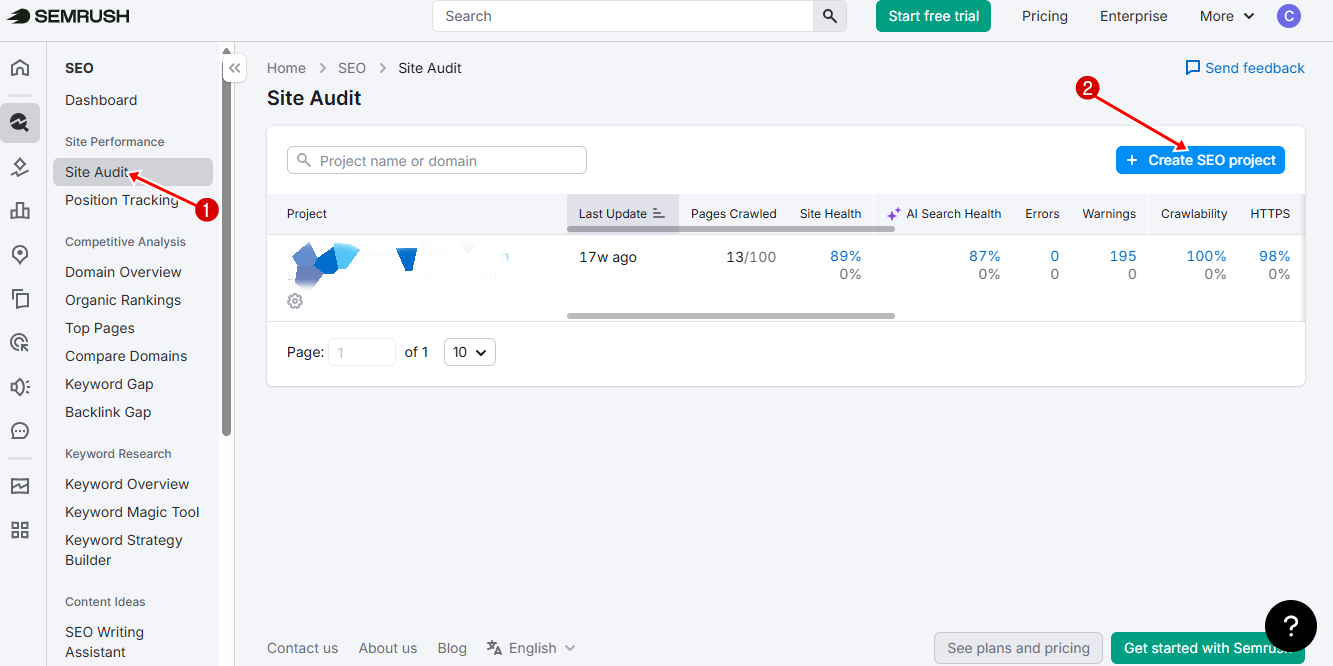Screen dimensions: 1333x666
Task: Click Site Health 89% value
Action: tap(845, 256)
